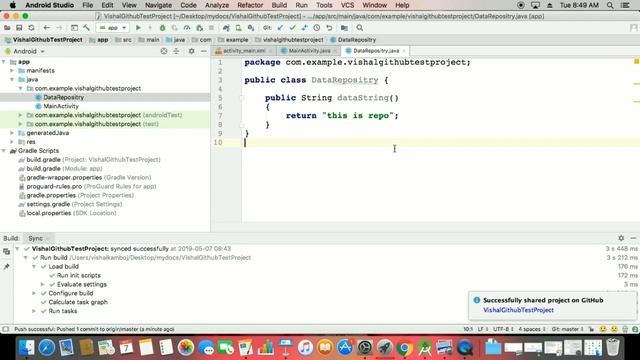The height and width of the screenshot is (360, 640).
Task: Click the Profile app gauge icon
Action: tap(187, 28)
